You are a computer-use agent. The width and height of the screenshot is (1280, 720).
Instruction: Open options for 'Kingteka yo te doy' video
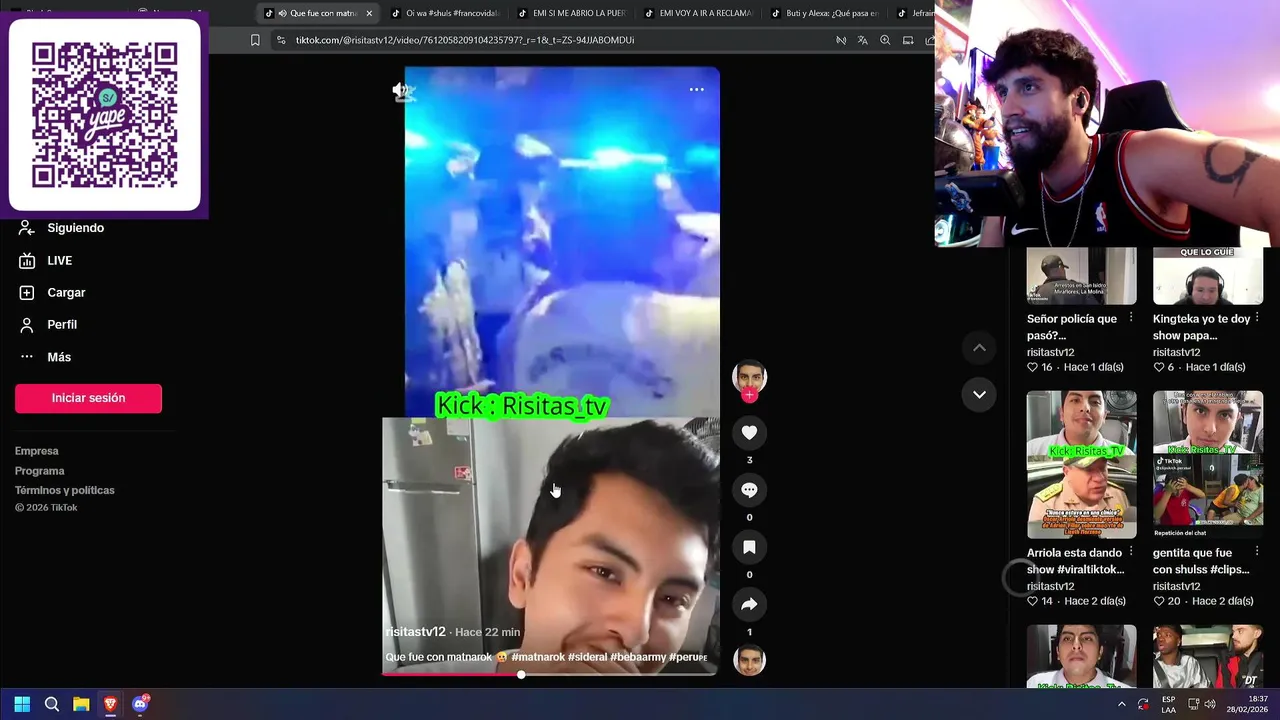point(1257,318)
